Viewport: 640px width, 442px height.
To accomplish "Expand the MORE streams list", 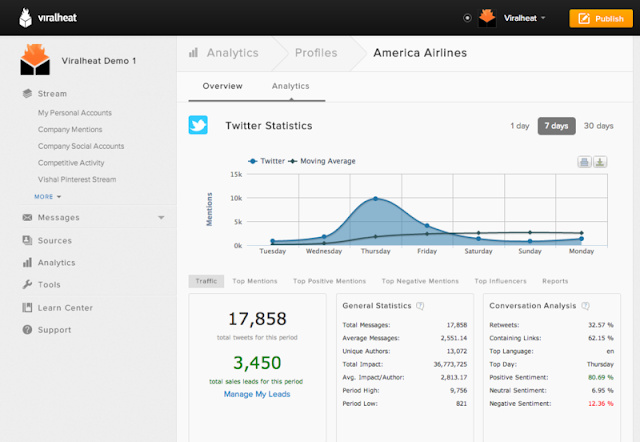I will (x=47, y=197).
